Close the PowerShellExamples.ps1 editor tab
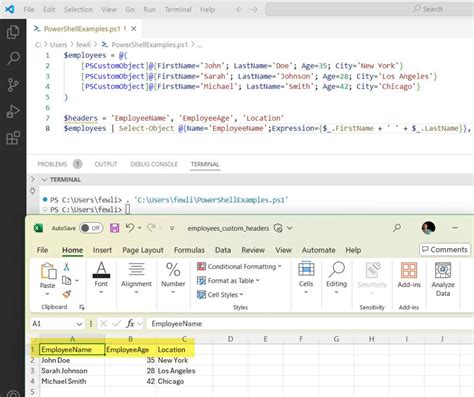The width and height of the screenshot is (474, 397). [134, 29]
